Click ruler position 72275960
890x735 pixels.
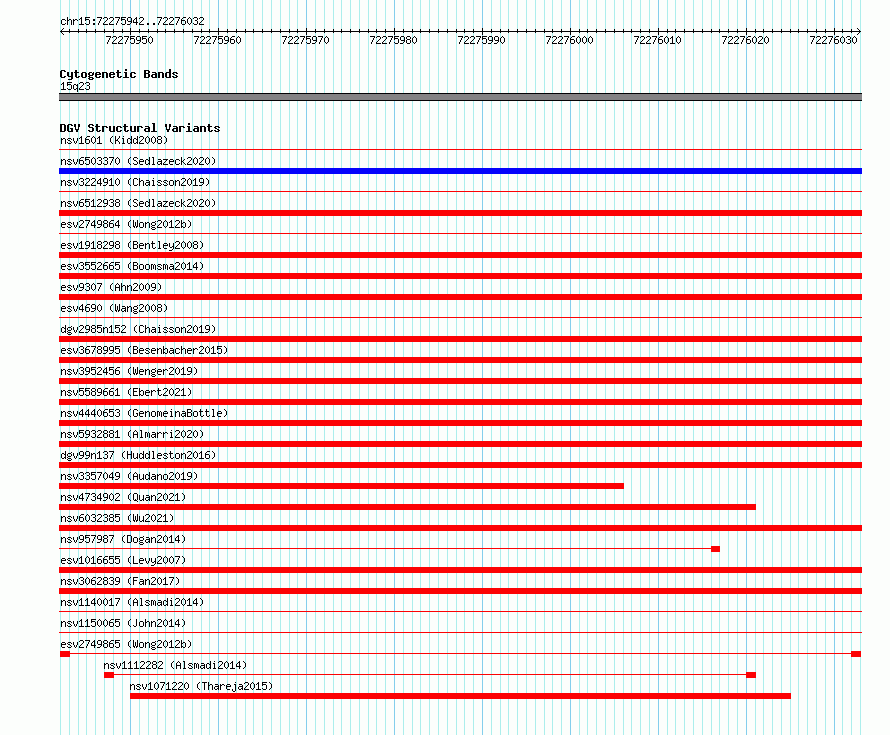(x=217, y=40)
